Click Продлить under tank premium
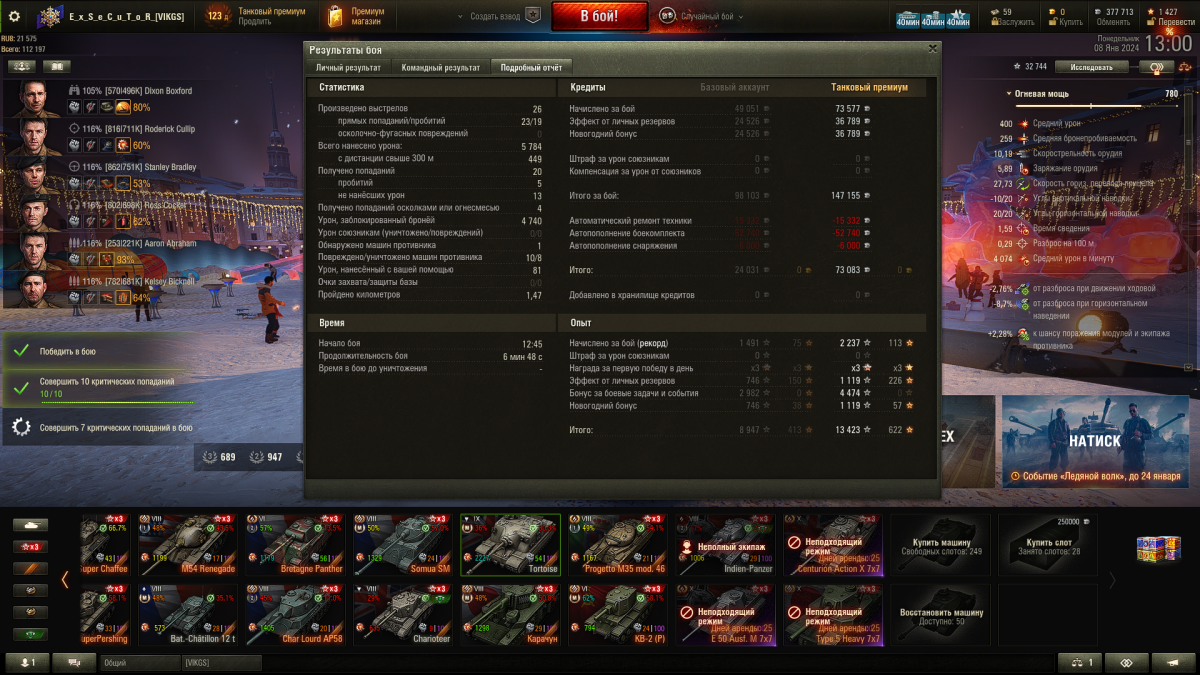This screenshot has height=675, width=1200. point(254,22)
